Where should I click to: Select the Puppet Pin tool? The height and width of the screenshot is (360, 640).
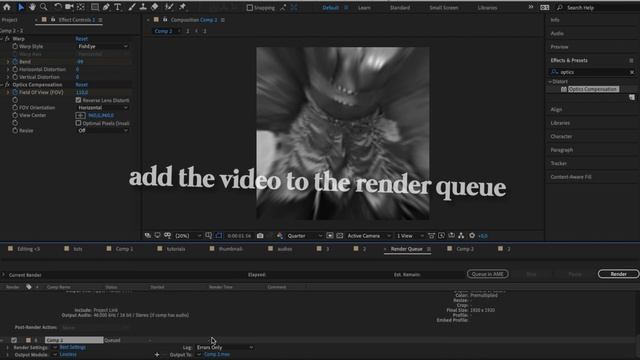tap(182, 7)
